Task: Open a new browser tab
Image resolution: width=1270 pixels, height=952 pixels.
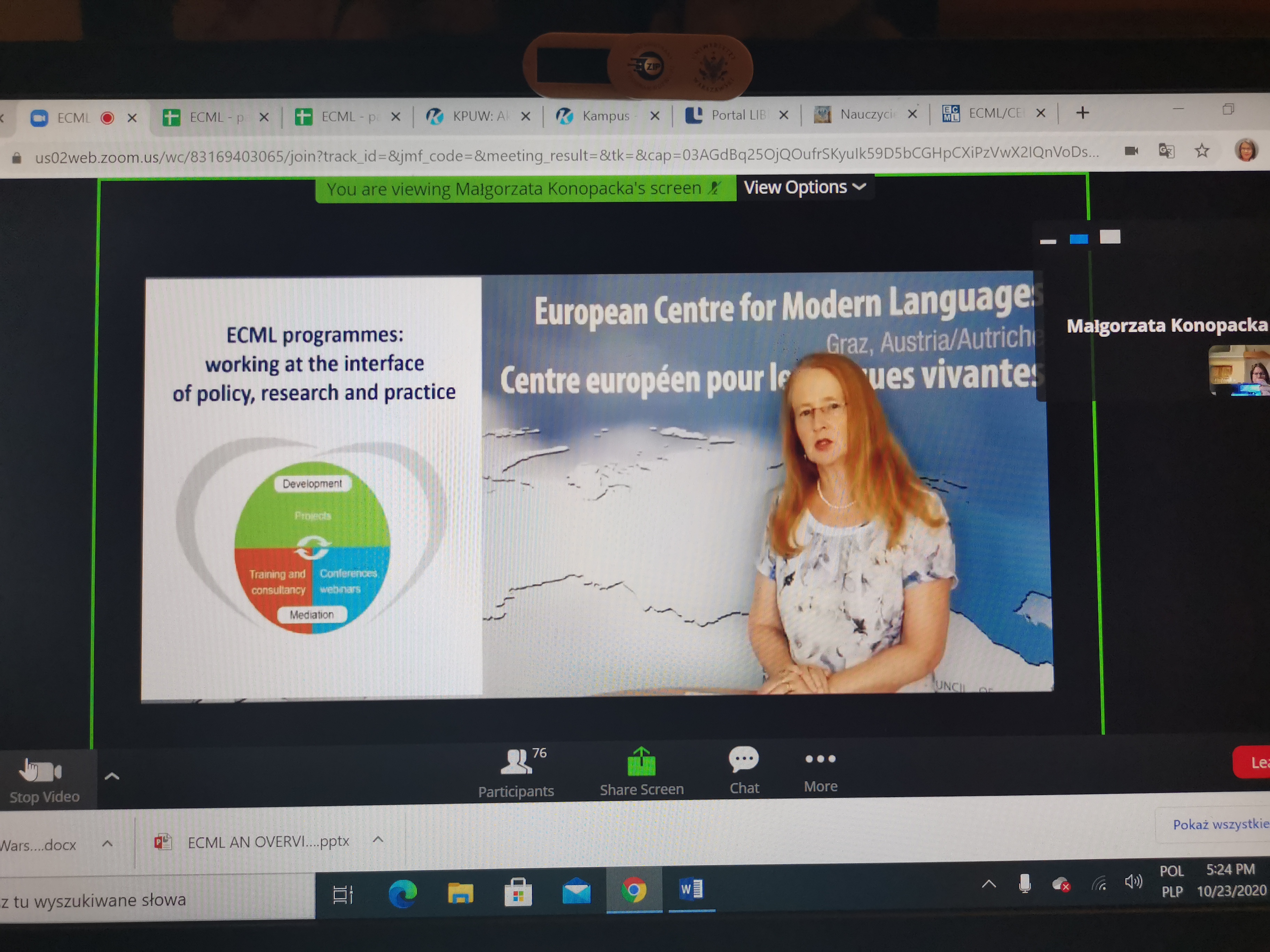Action: pyautogui.click(x=1082, y=112)
